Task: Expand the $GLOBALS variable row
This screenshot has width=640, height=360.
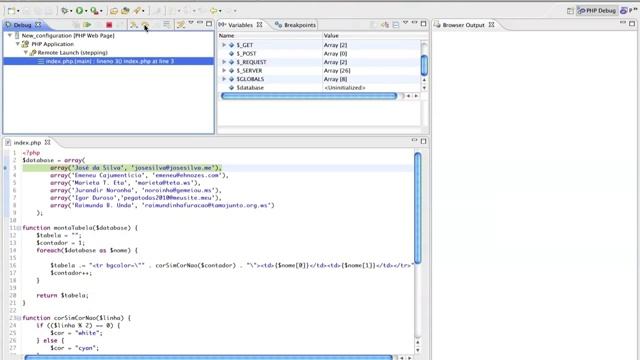Action: 224,79
